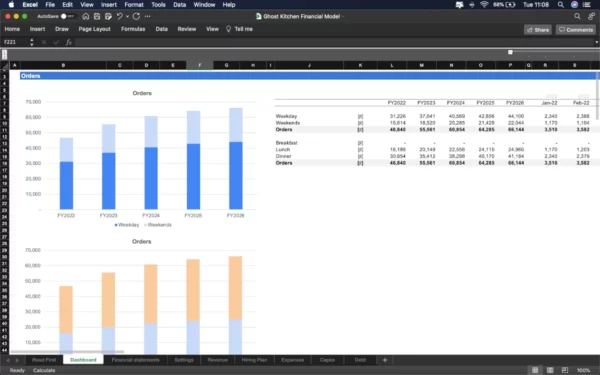Switch to Normal view icon

click(x=535, y=370)
